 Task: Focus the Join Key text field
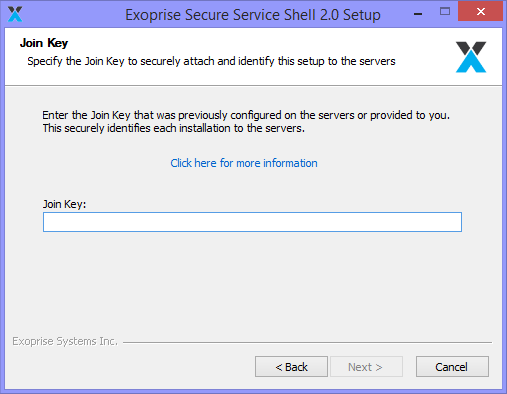tap(252, 222)
